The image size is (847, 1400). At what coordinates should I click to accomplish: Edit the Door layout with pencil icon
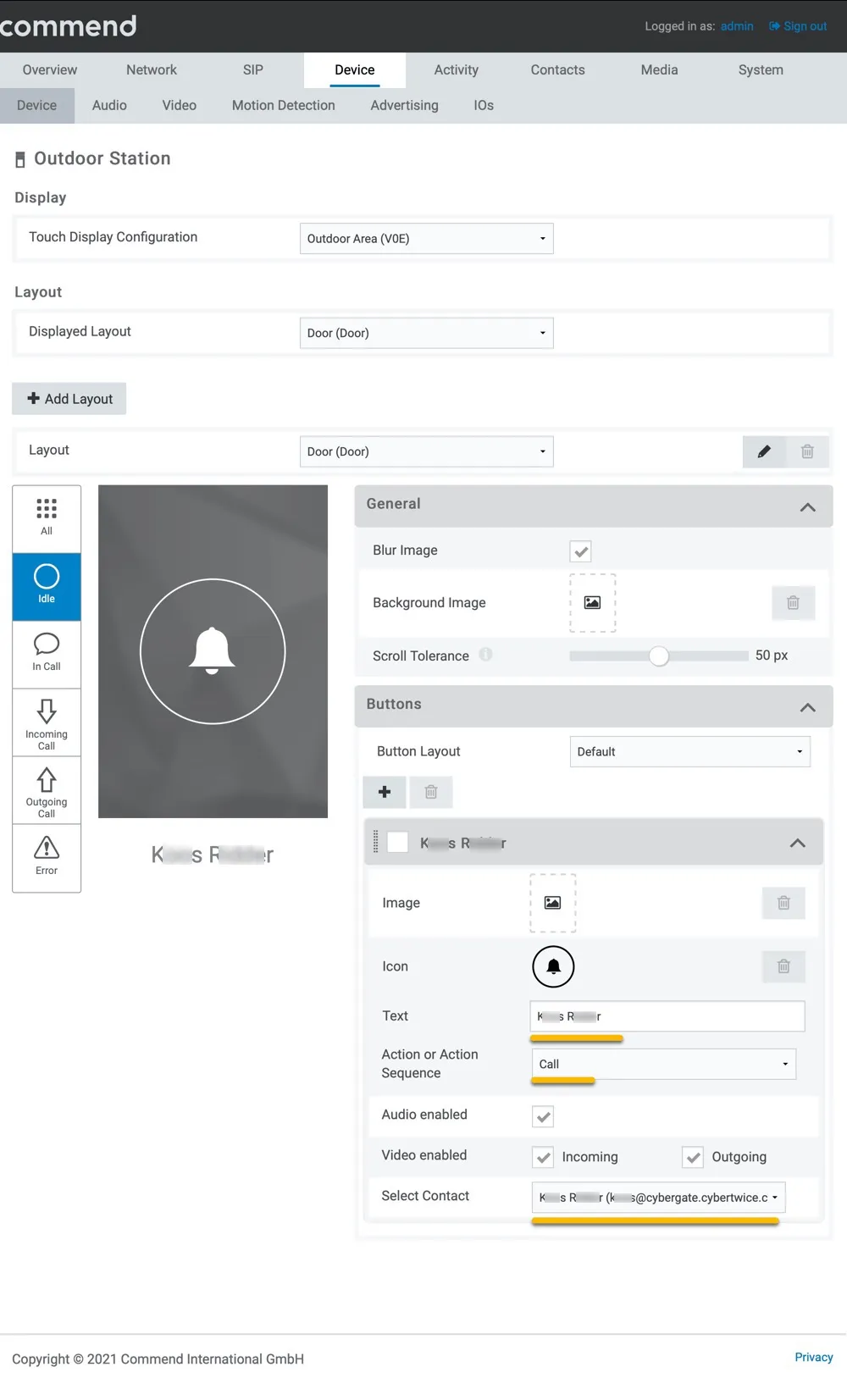click(x=764, y=451)
